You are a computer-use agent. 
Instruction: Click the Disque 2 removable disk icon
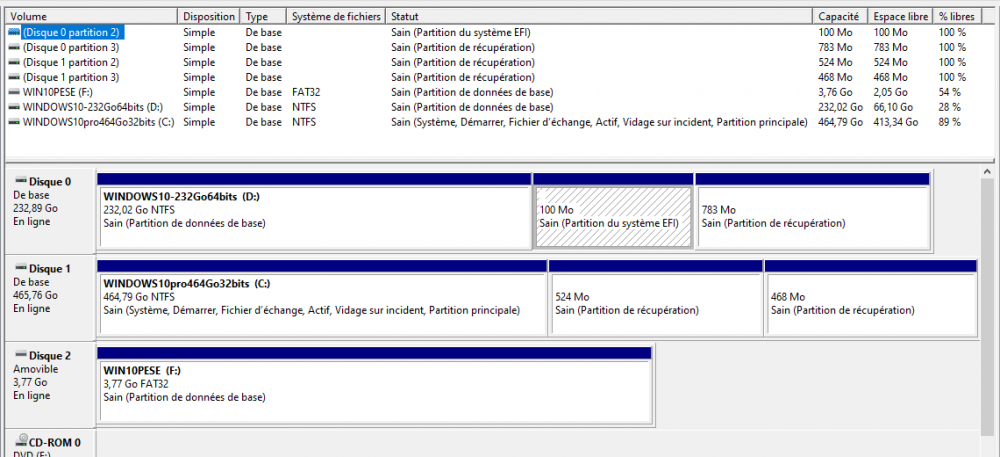click(x=20, y=355)
